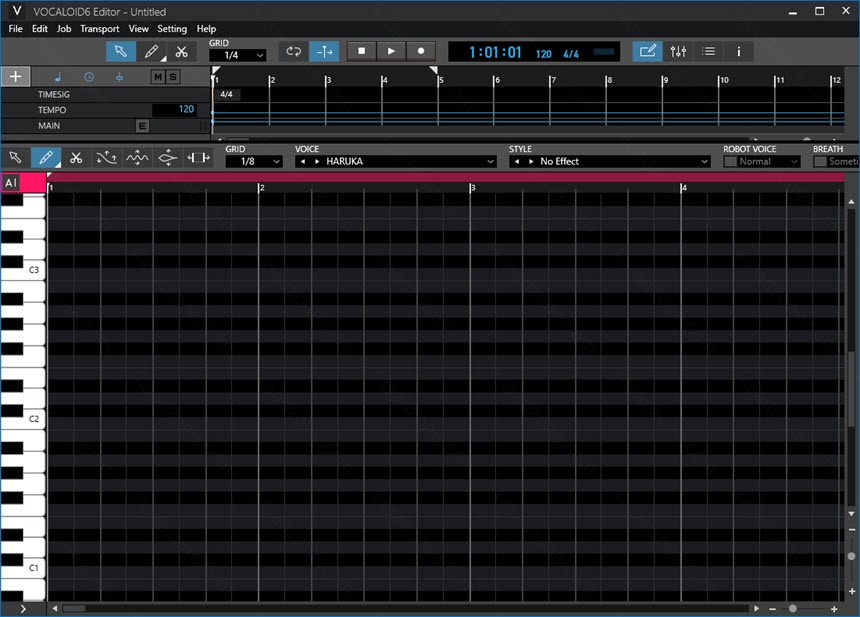Open the musical editor view icon
The image size is (860, 617).
pyautogui.click(x=647, y=52)
